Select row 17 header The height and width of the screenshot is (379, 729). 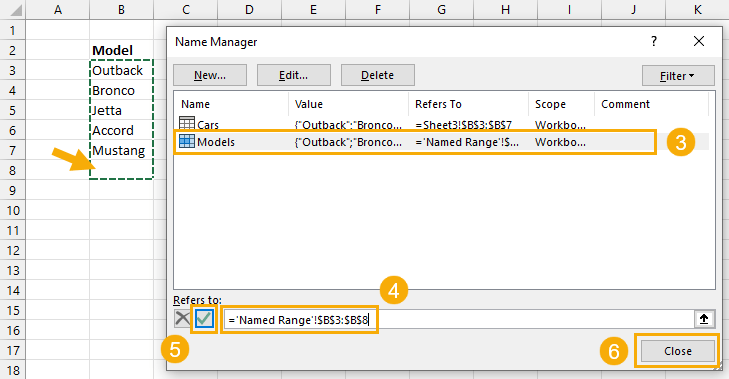13,350
